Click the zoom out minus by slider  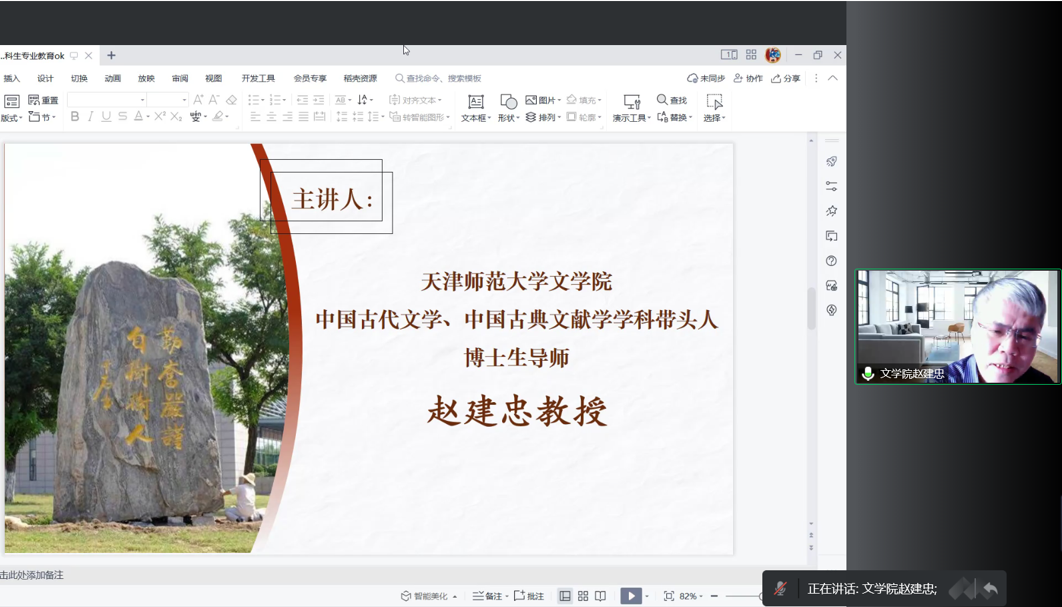pos(714,596)
